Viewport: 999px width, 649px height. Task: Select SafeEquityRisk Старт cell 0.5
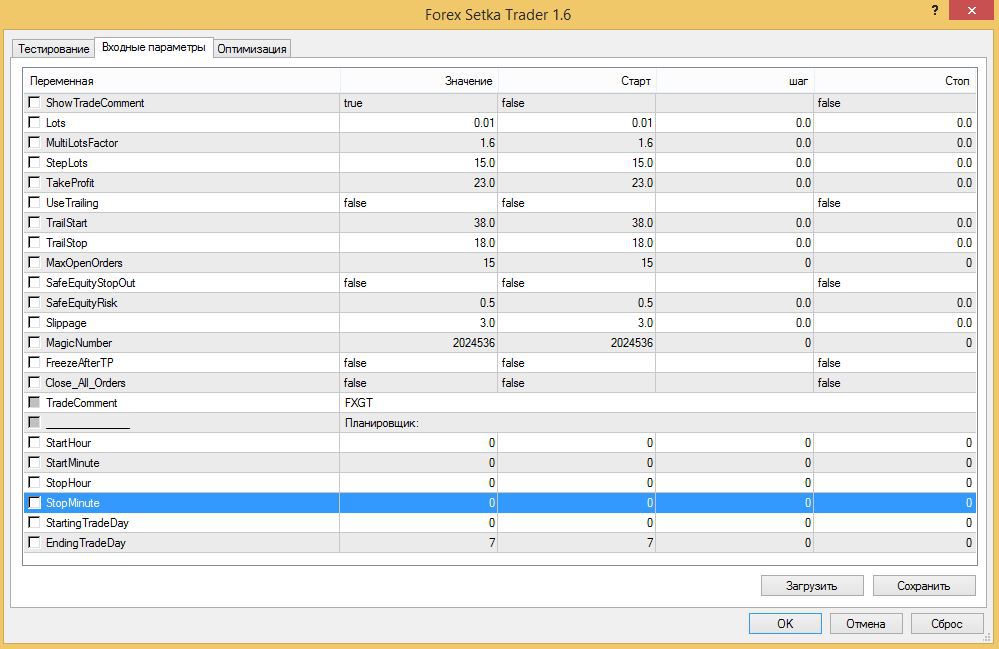[577, 303]
